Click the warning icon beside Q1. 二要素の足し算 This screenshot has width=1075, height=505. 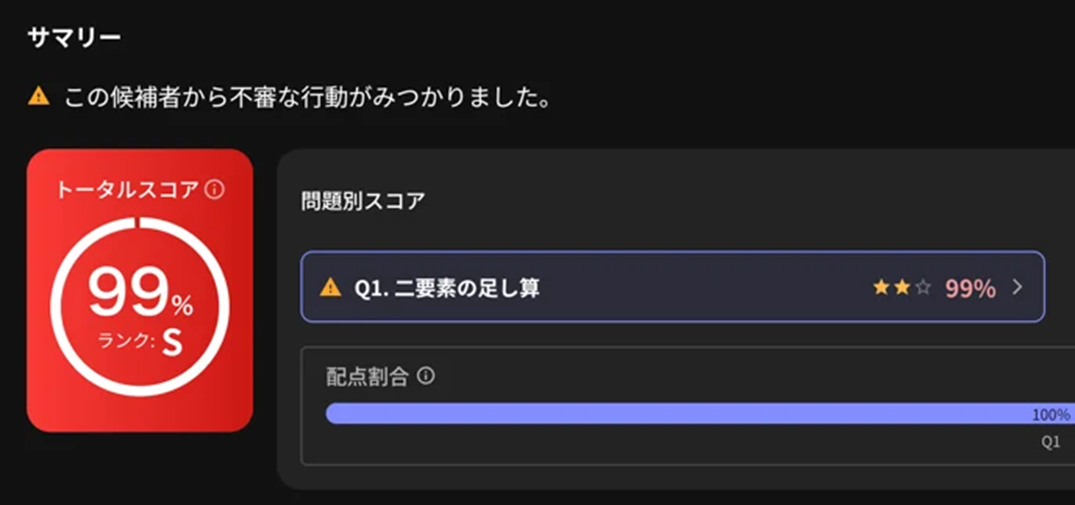[330, 287]
